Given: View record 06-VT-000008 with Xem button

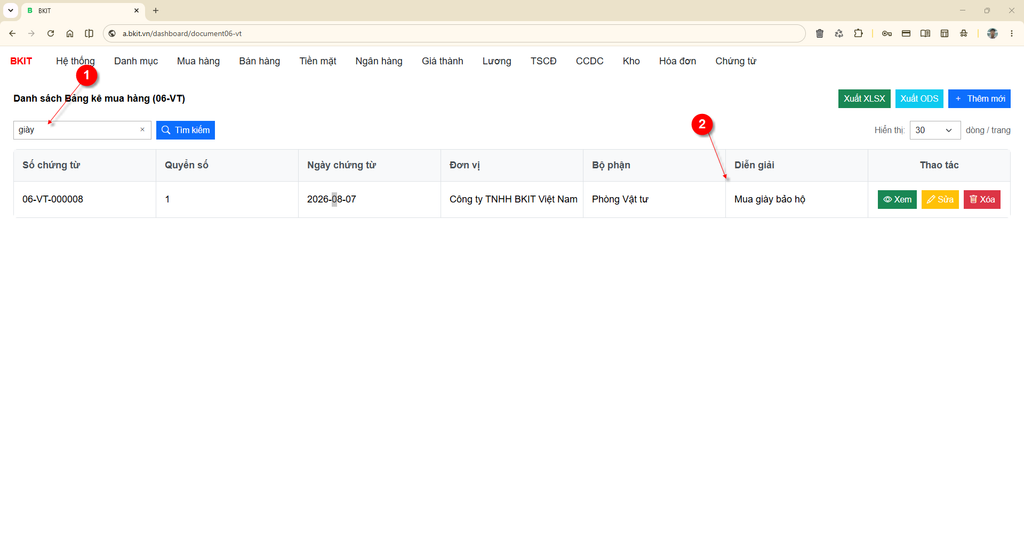Looking at the screenshot, I should [897, 199].
